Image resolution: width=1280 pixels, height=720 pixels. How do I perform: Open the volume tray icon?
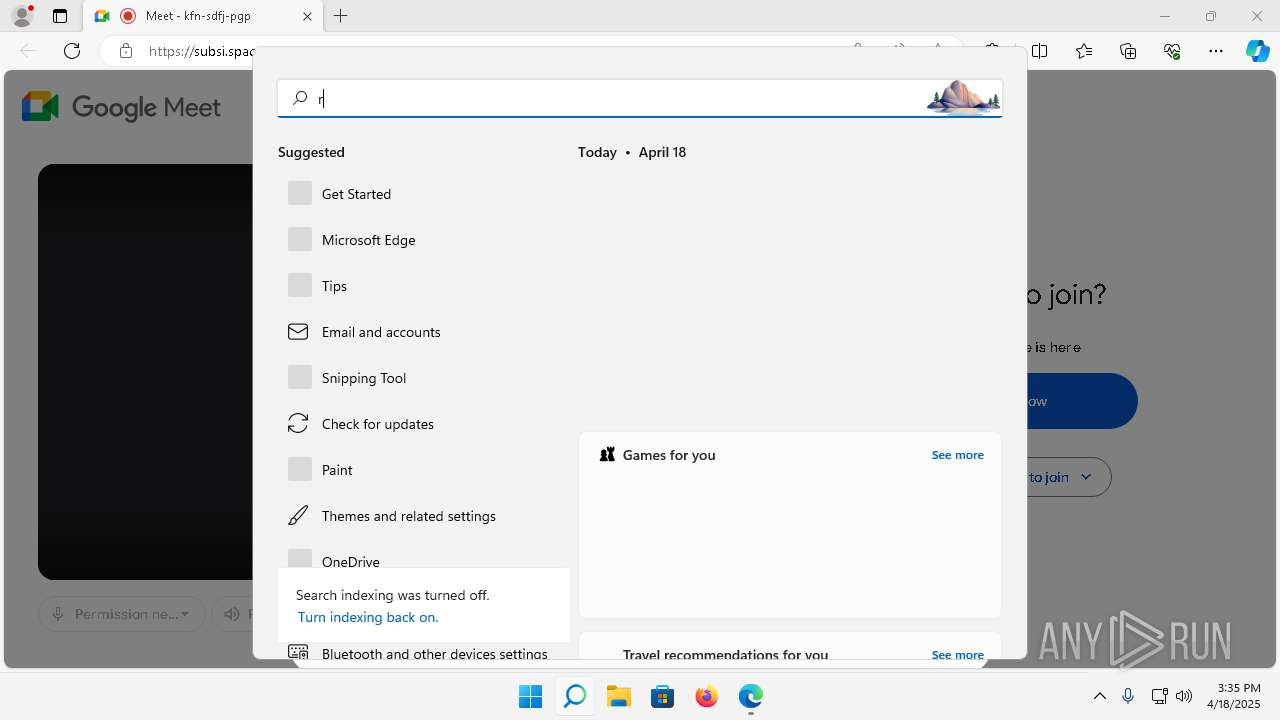coord(1184,696)
